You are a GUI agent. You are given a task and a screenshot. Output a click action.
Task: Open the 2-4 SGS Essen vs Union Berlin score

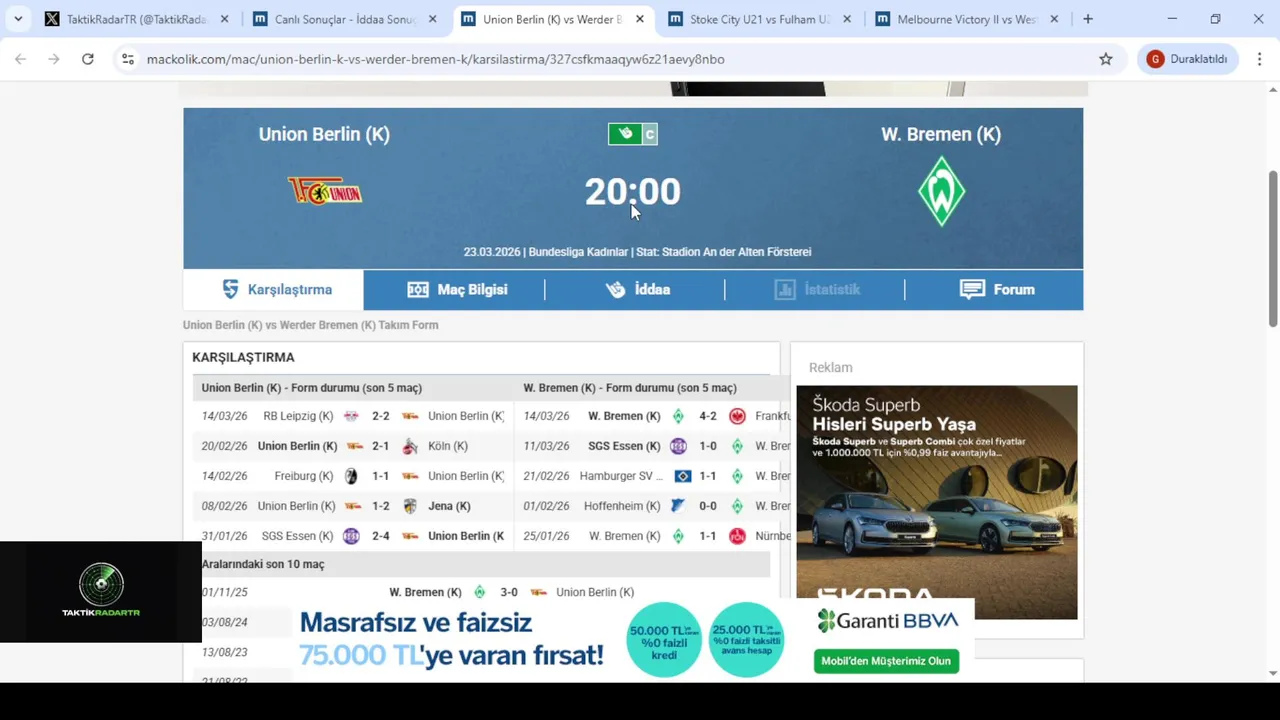coord(381,536)
